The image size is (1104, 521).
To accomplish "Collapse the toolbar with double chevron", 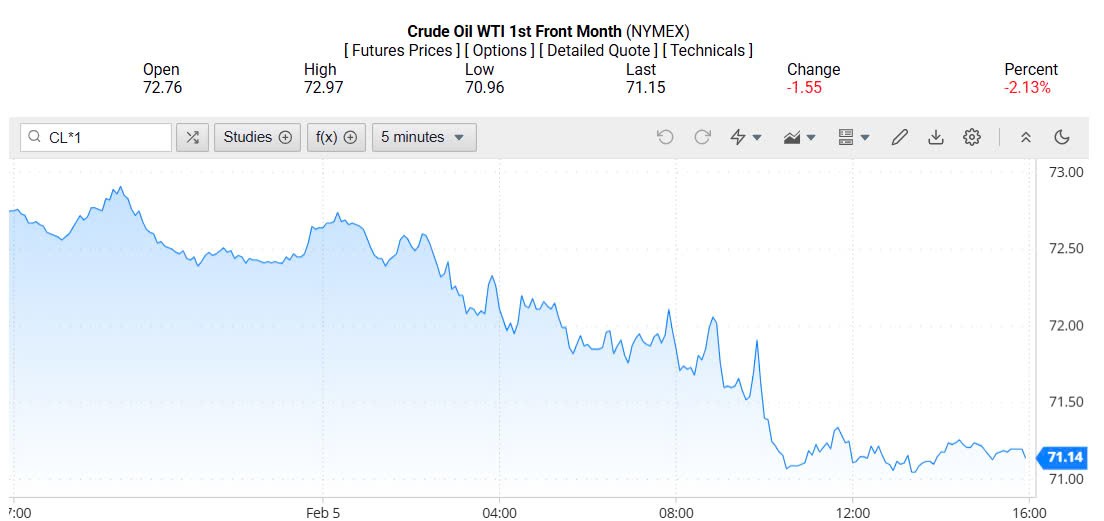I will pyautogui.click(x=1025, y=137).
